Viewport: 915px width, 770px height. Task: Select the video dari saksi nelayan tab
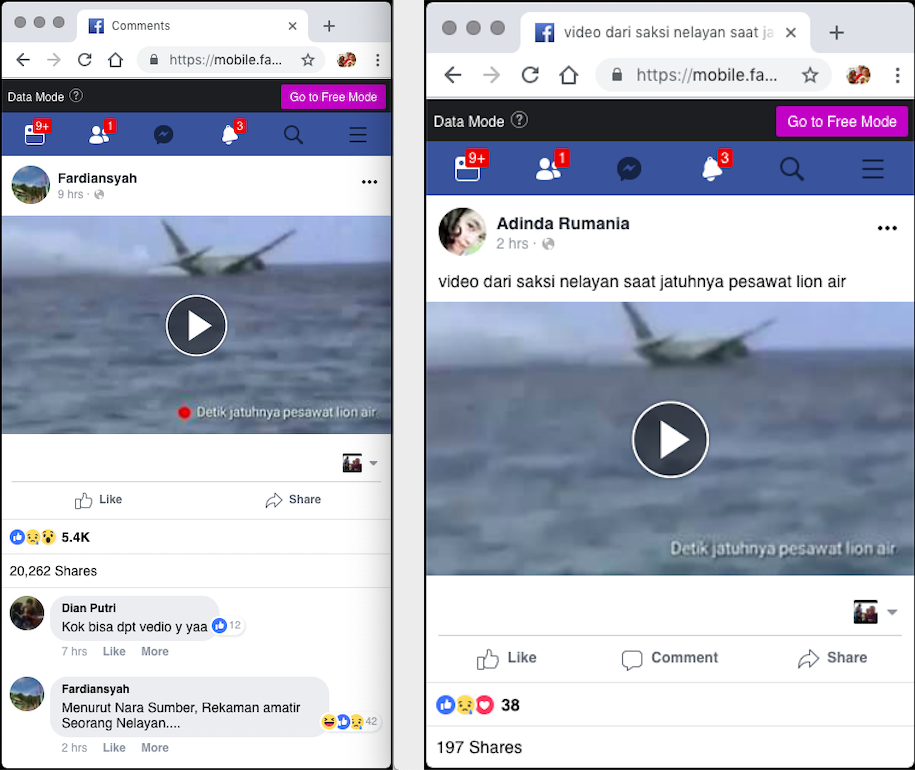(x=660, y=32)
